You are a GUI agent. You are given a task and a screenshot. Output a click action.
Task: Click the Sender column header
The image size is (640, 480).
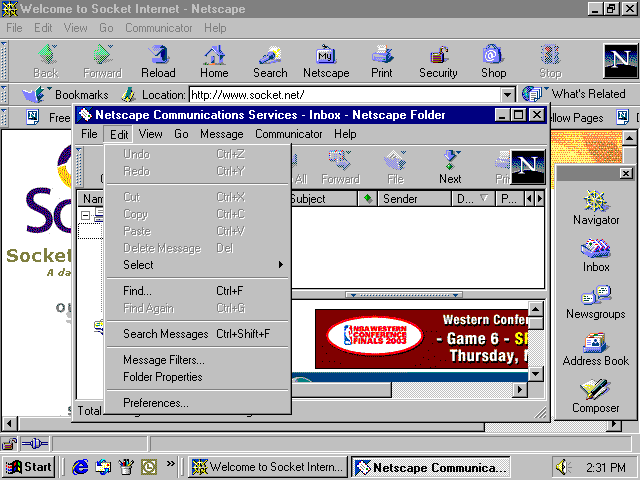coord(414,199)
